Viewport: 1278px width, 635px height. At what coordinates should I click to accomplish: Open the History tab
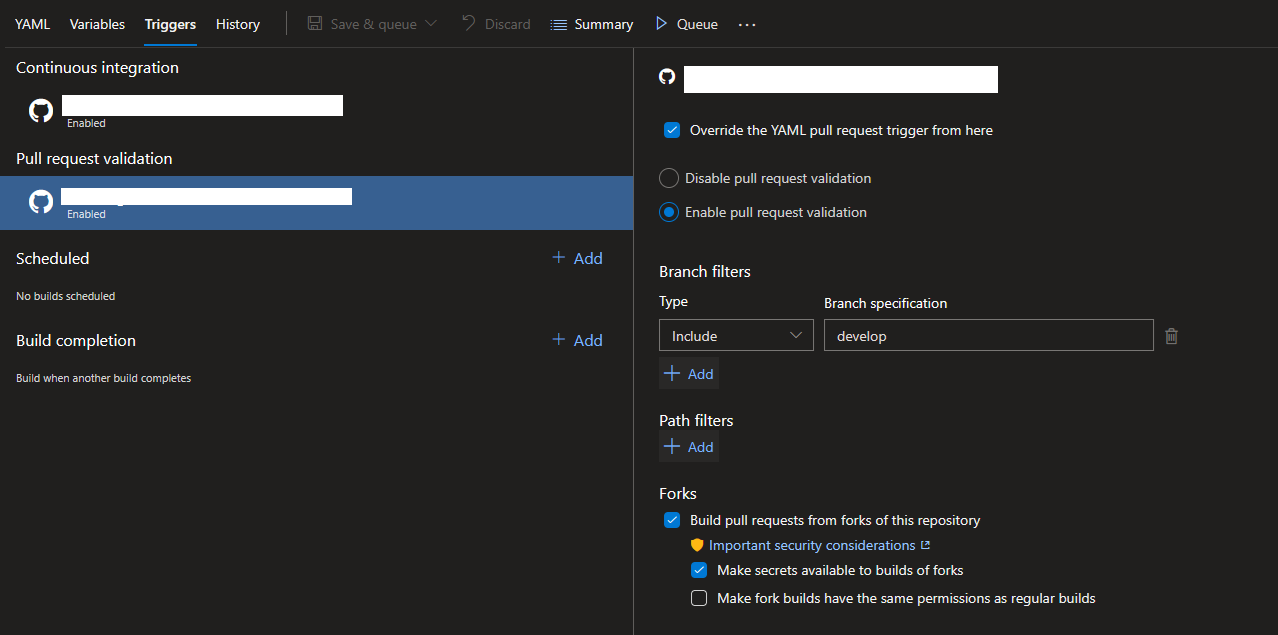[x=237, y=24]
